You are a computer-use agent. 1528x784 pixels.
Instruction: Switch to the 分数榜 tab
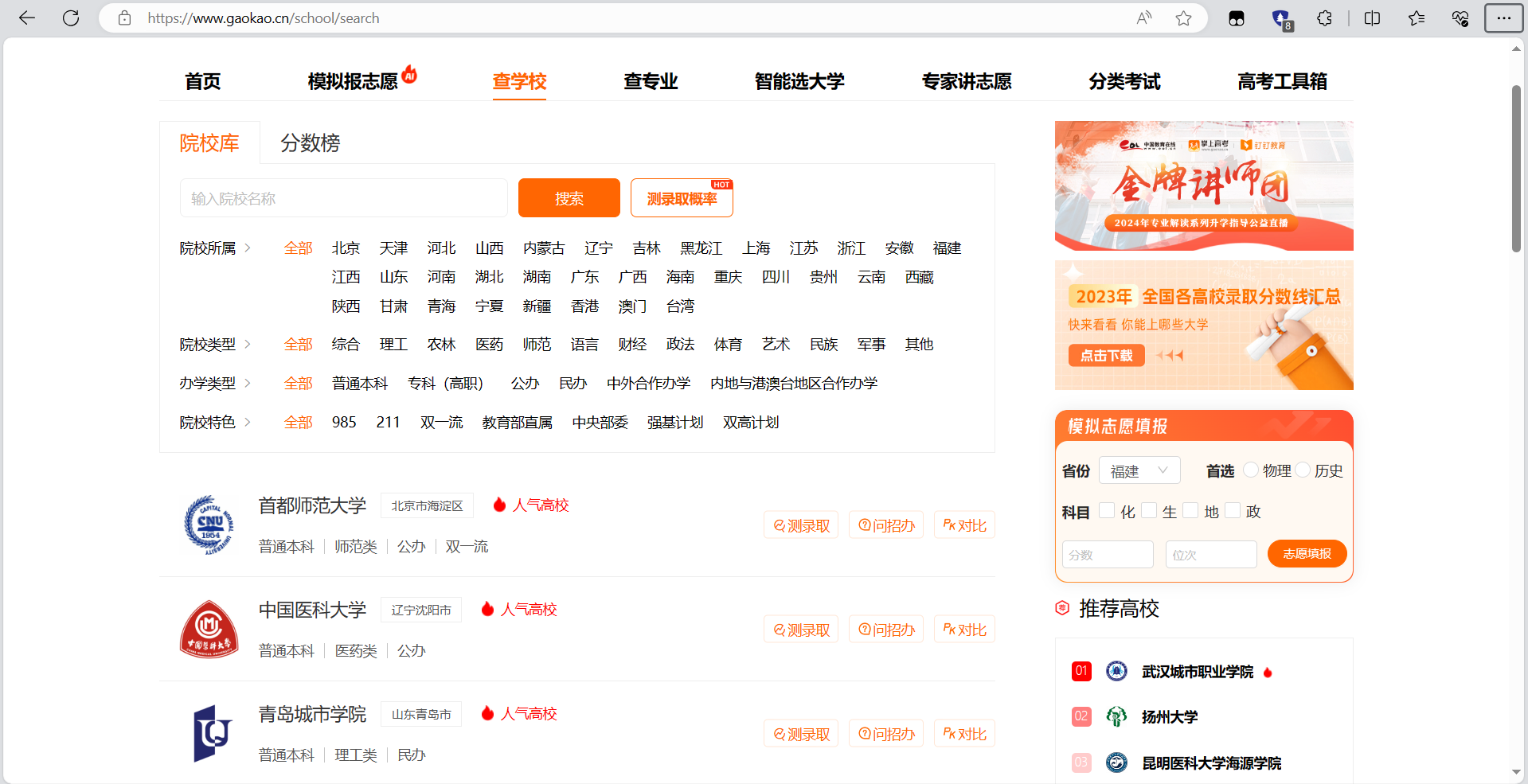311,142
